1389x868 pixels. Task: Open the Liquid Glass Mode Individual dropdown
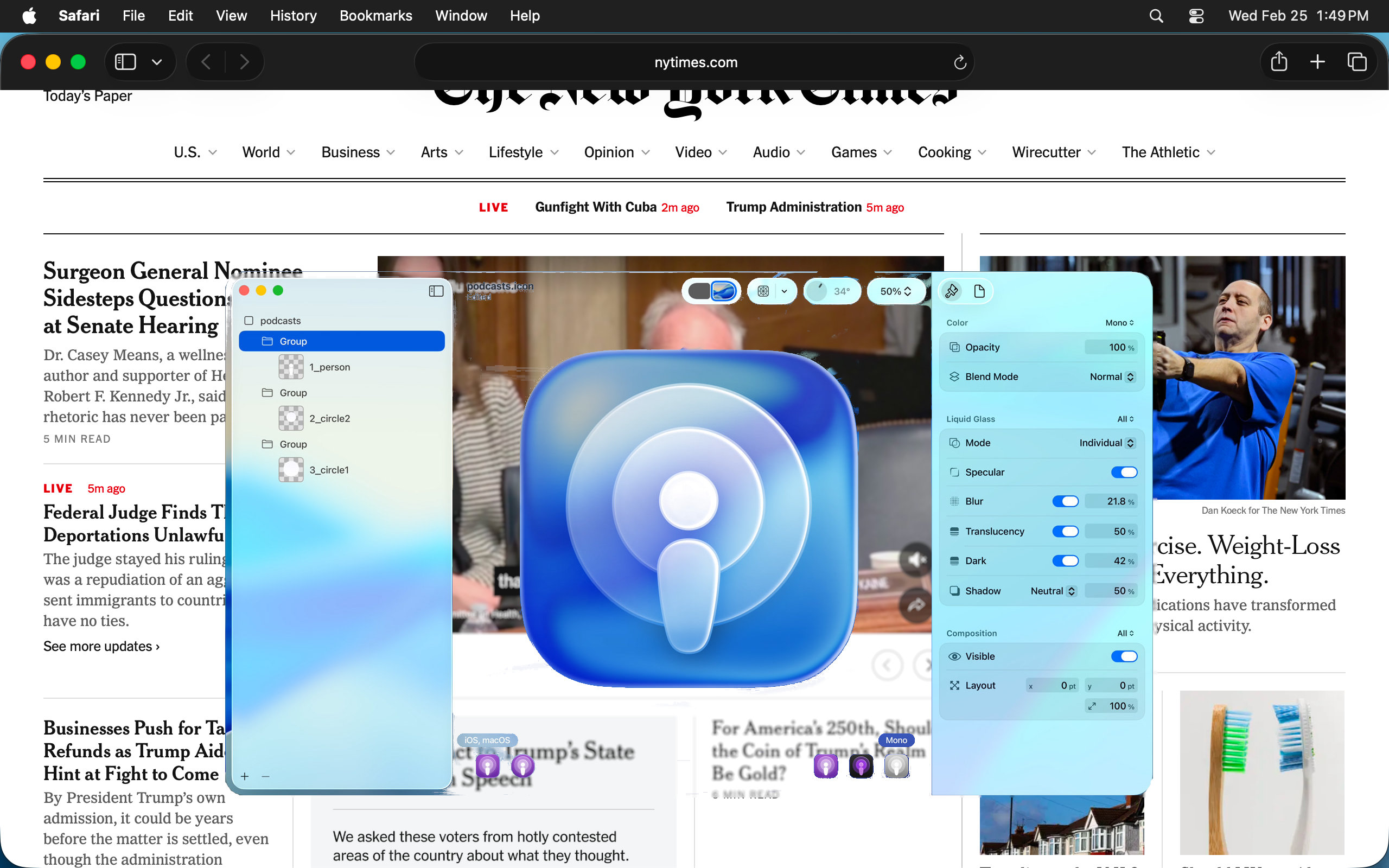coord(1107,443)
